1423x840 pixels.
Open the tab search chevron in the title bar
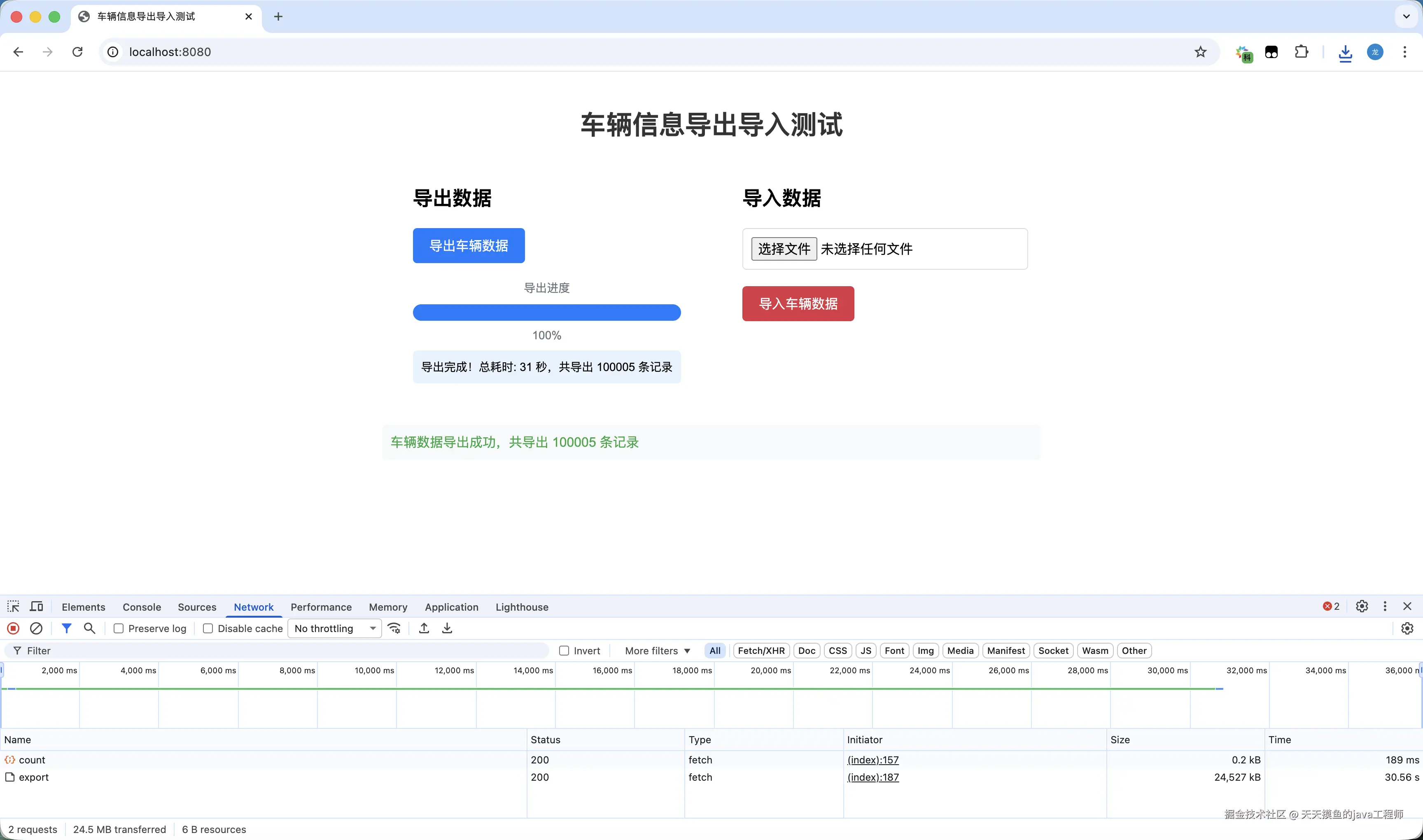pos(1406,16)
